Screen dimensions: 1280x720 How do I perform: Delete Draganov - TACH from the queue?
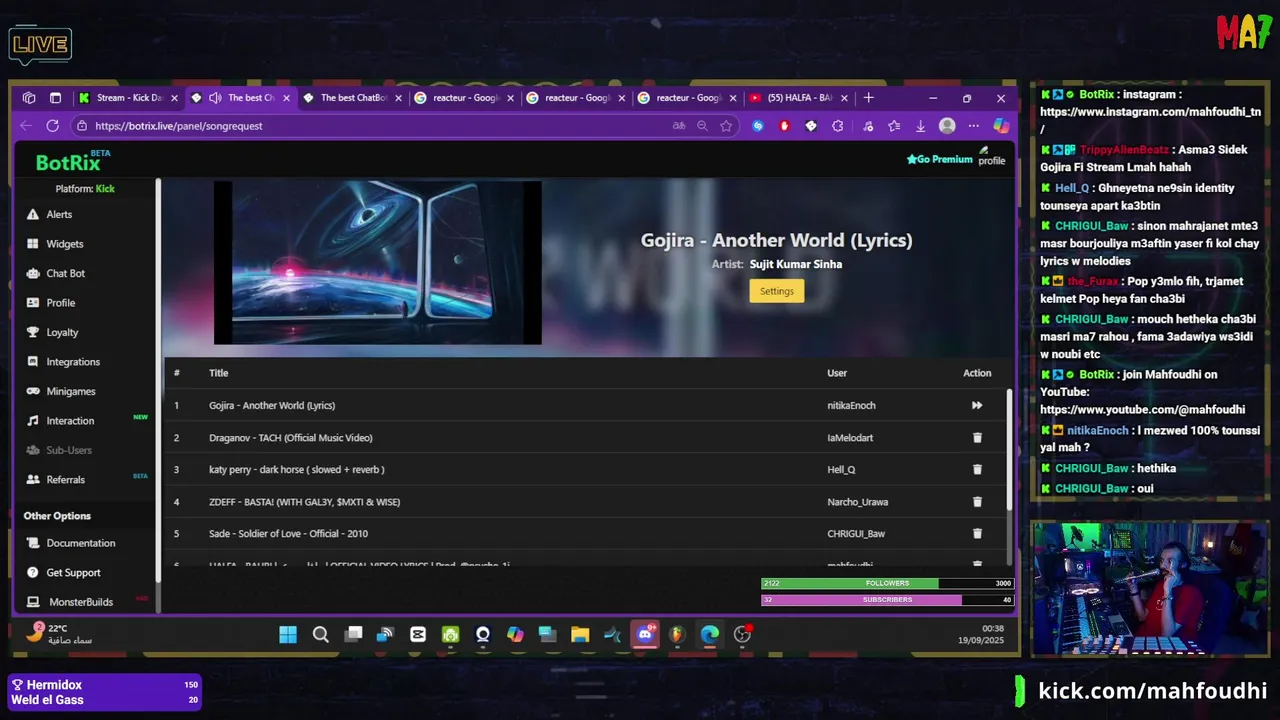977,438
